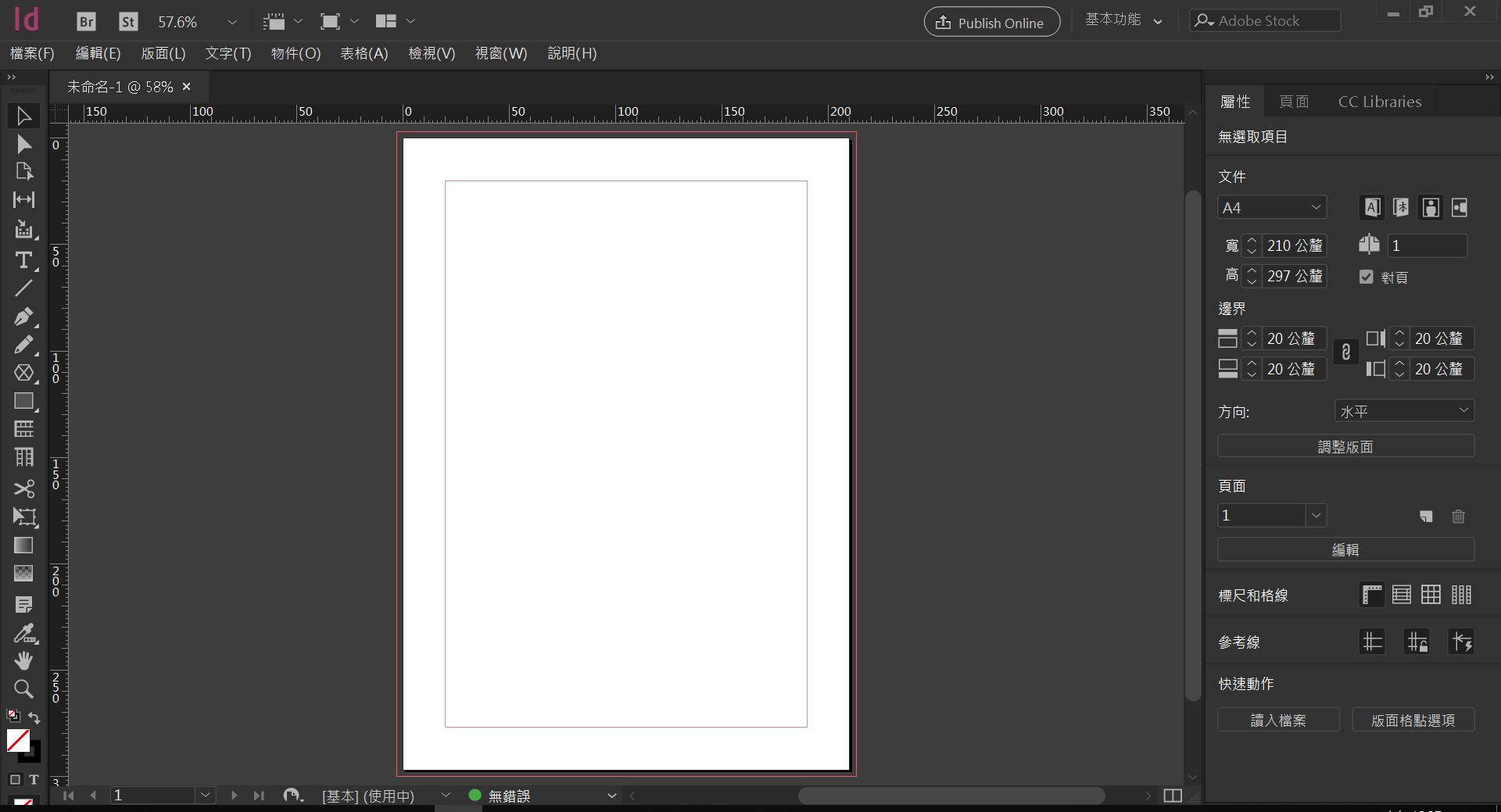Select the Hand tool
The image size is (1501, 812).
point(23,661)
